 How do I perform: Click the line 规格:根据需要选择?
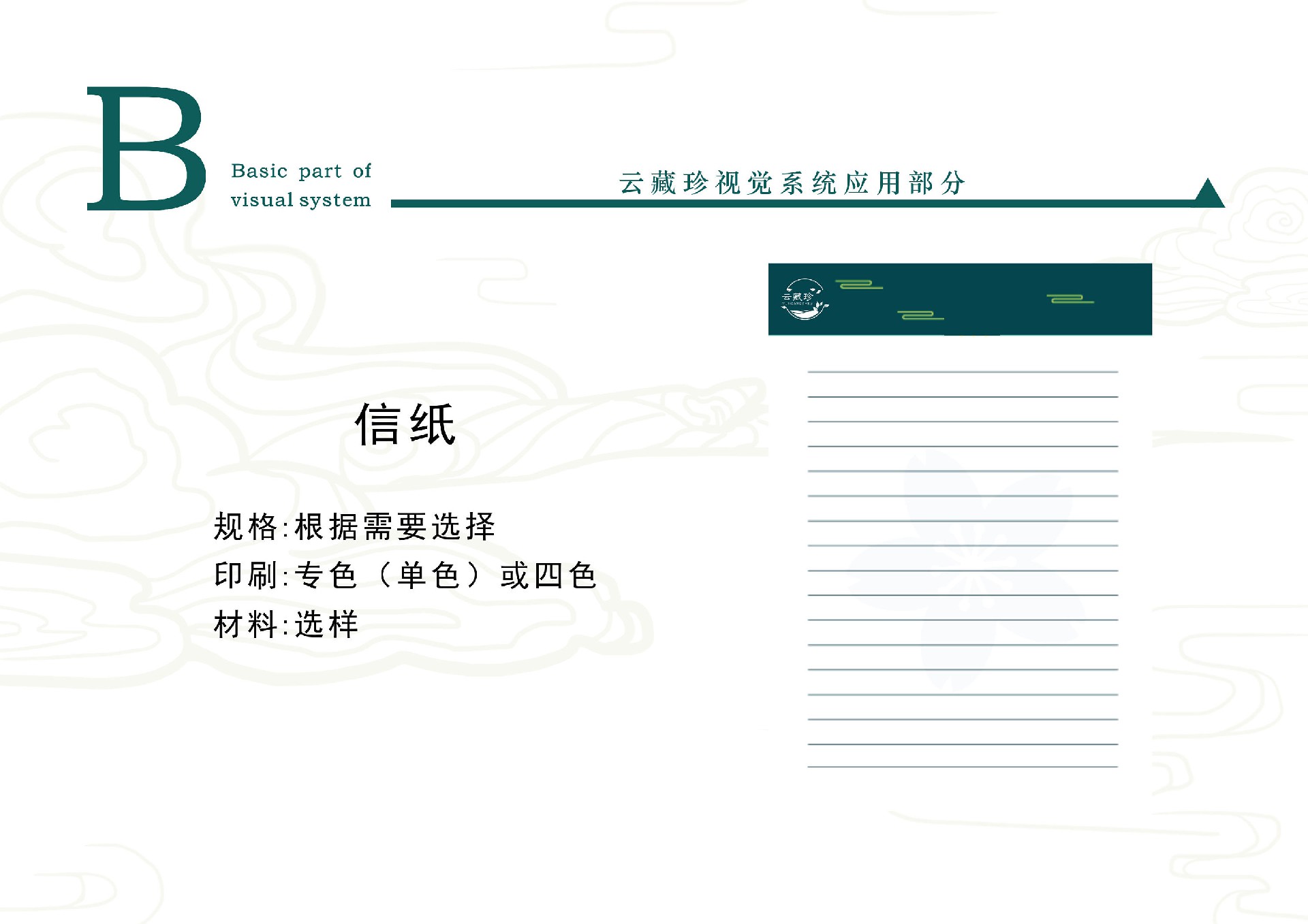click(x=354, y=527)
